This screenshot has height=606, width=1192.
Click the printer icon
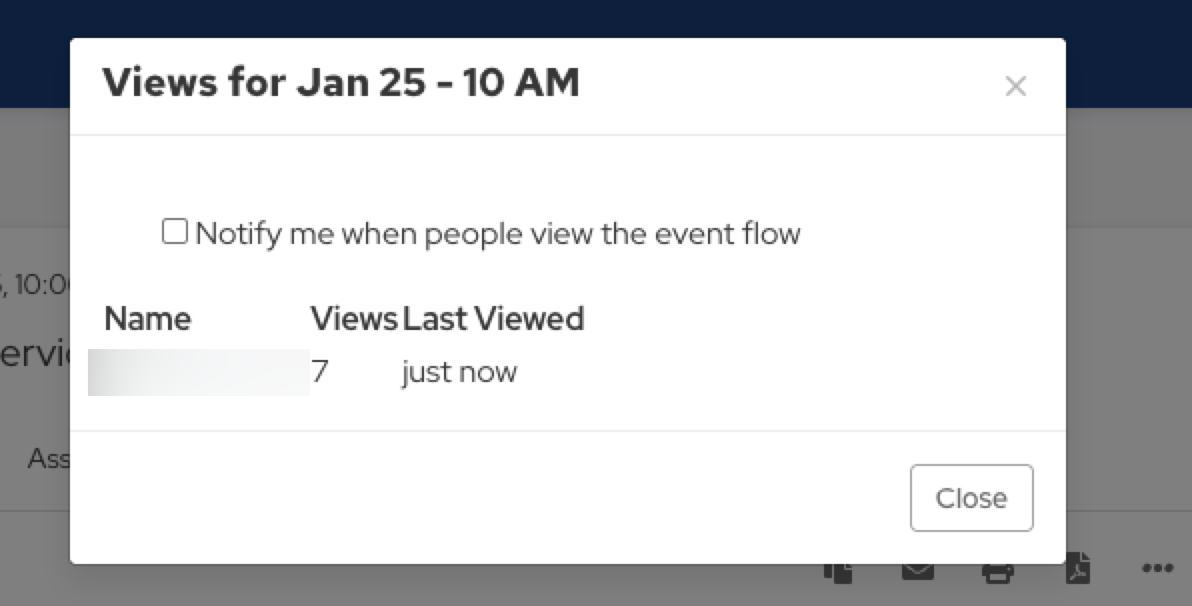coord(997,572)
